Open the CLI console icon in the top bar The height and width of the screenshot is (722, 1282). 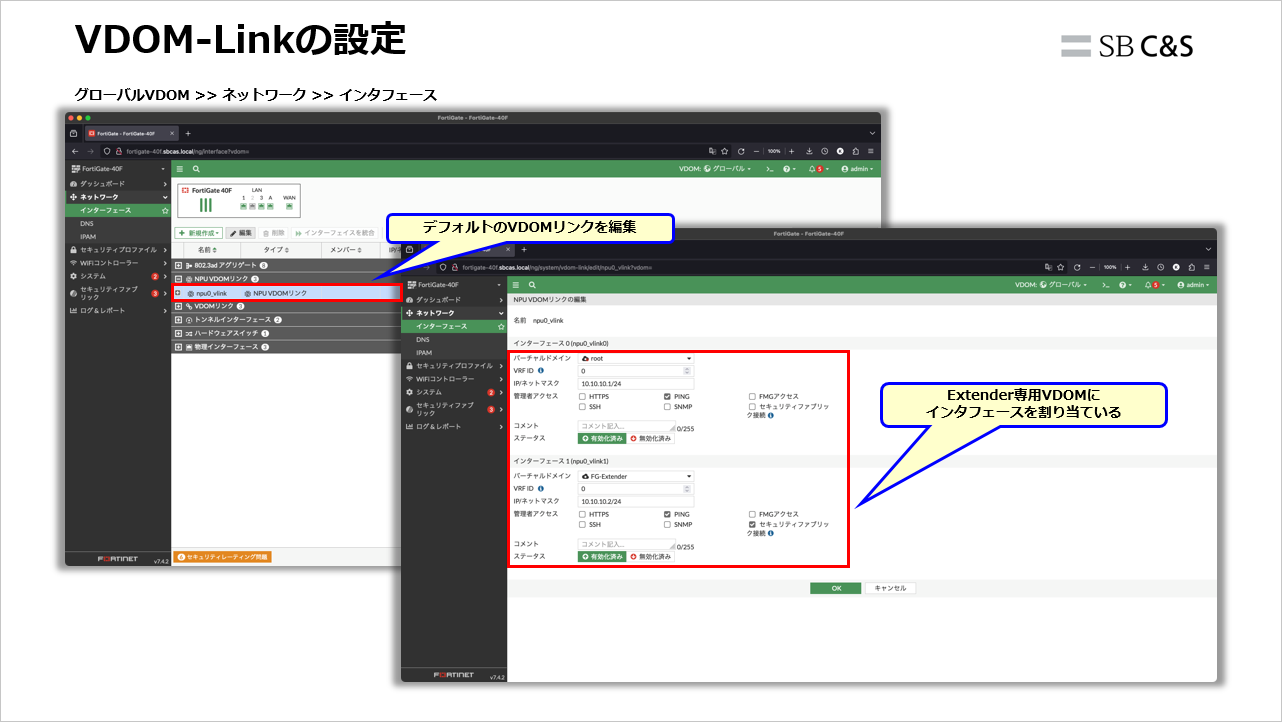coord(1107,286)
